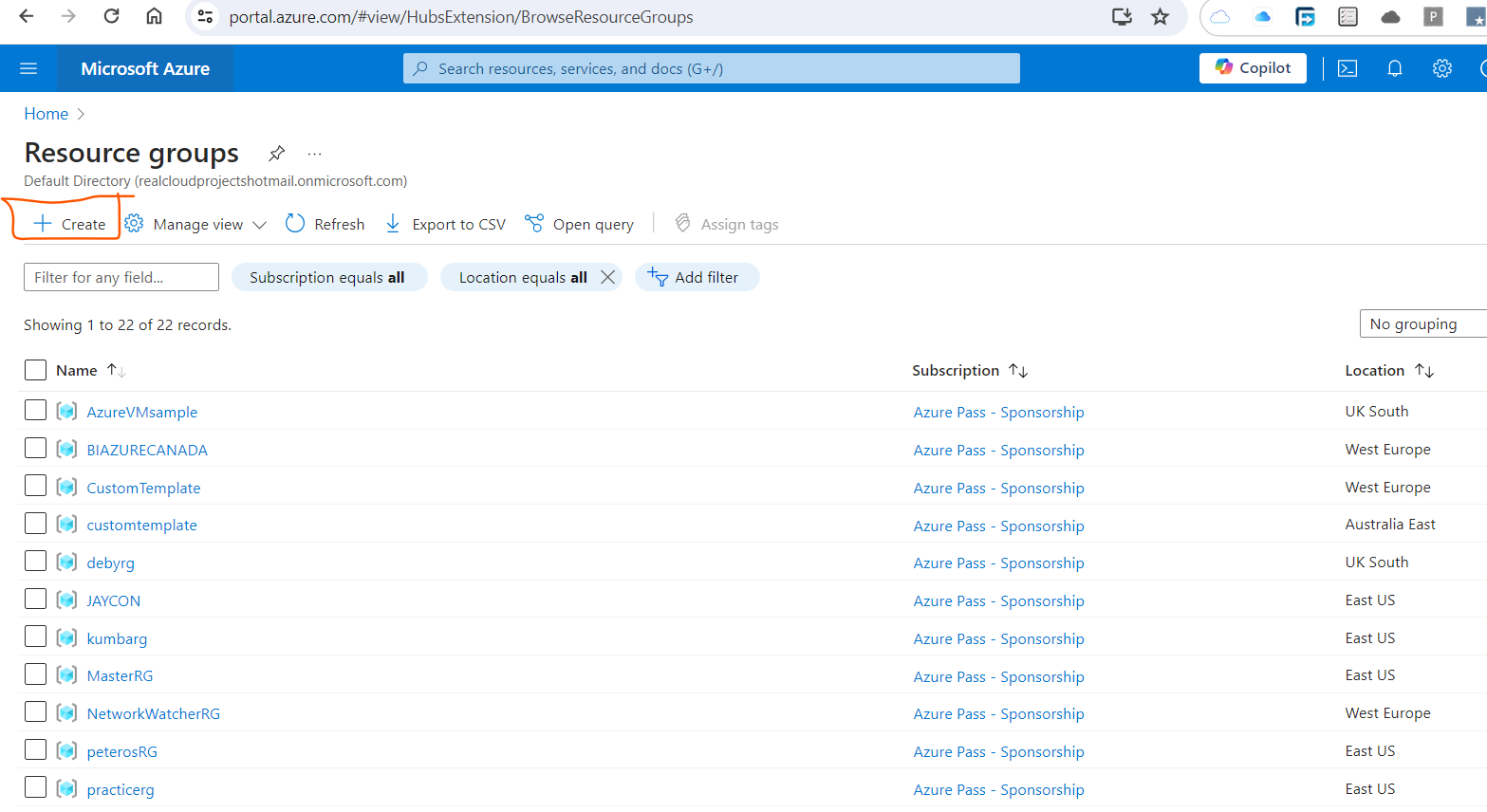Click the JAYCON resource group icon

[66, 600]
